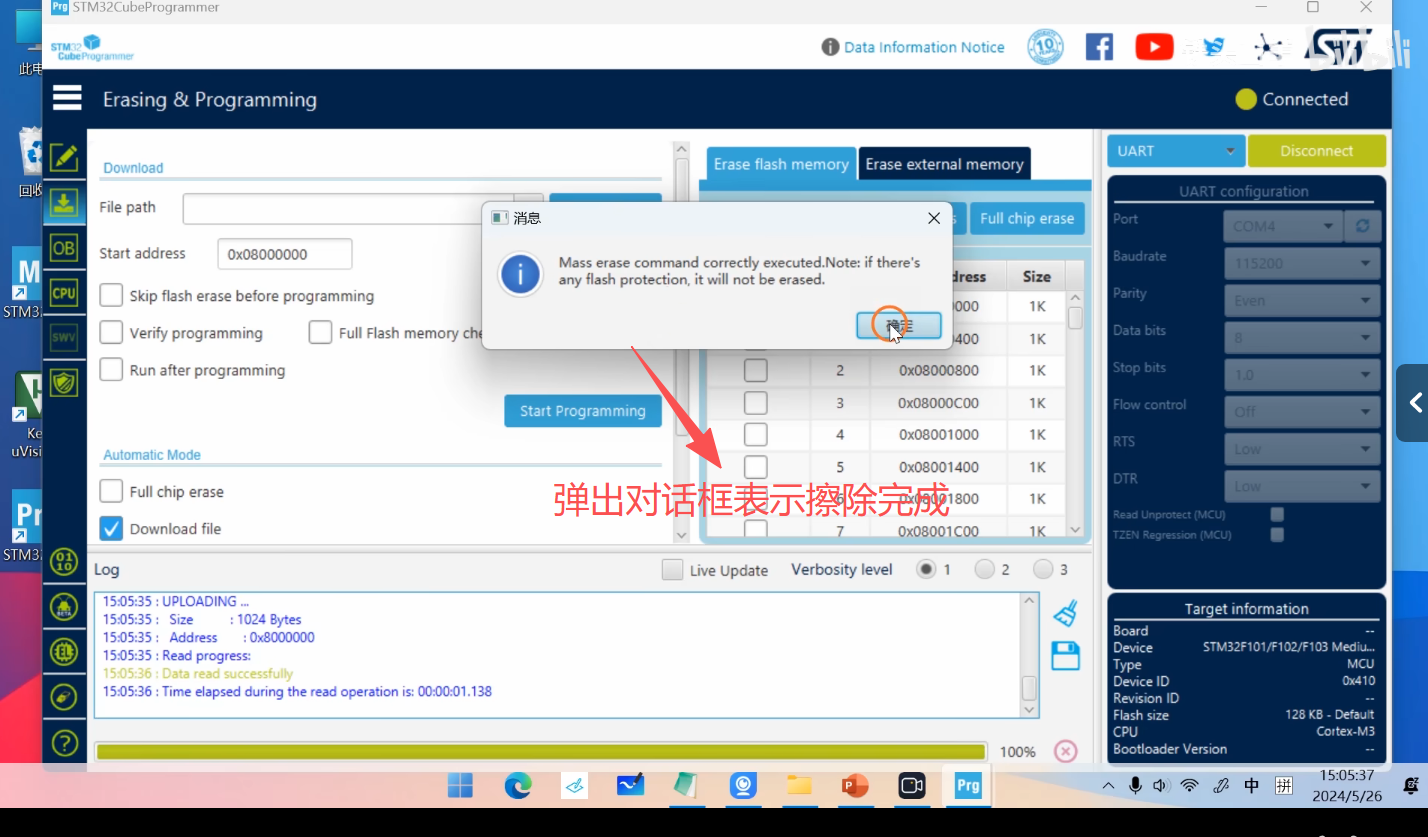Open the 0110 registers sidebar icon

pyautogui.click(x=64, y=561)
